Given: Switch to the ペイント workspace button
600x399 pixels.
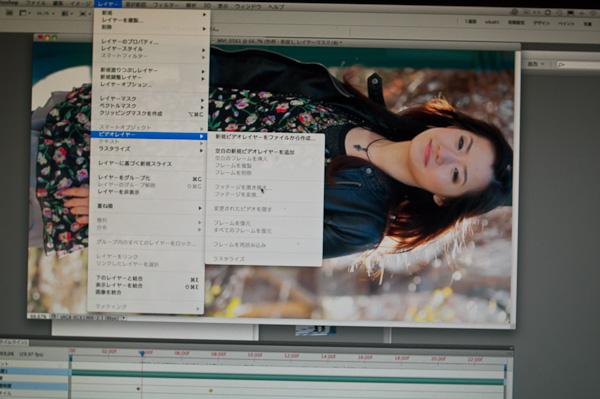Looking at the screenshot, I should click(566, 23).
